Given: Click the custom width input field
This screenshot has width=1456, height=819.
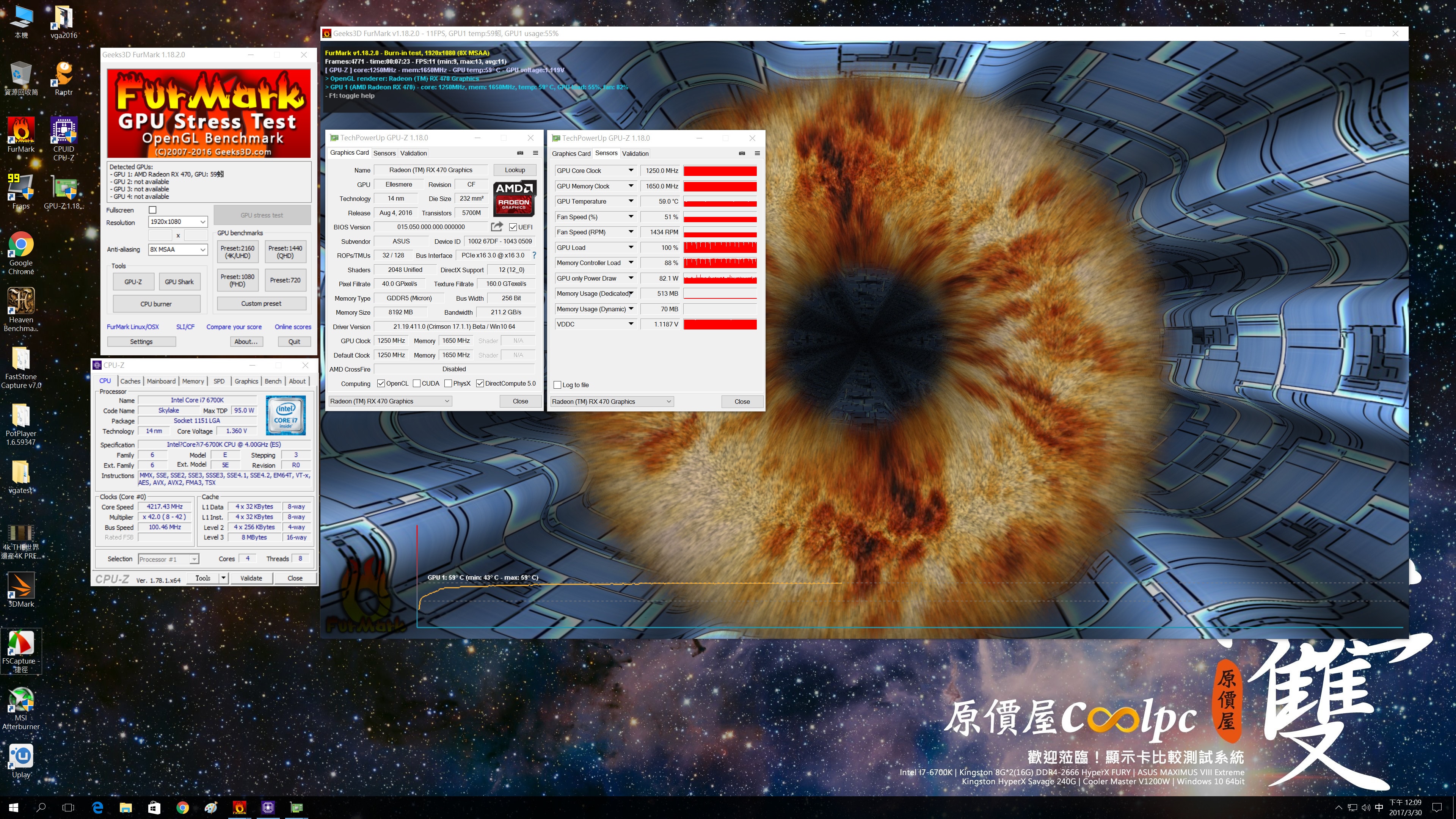Looking at the screenshot, I should pyautogui.click(x=160, y=235).
